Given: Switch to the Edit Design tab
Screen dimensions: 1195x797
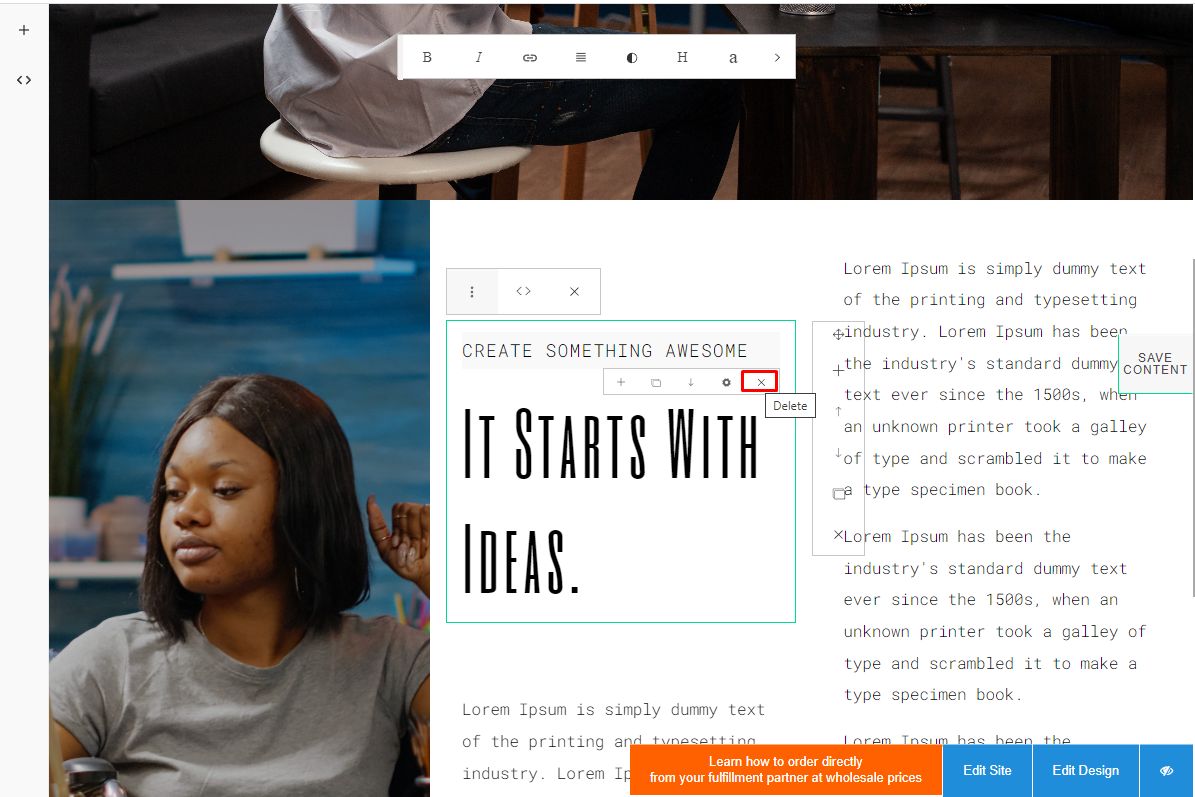Looking at the screenshot, I should 1085,770.
